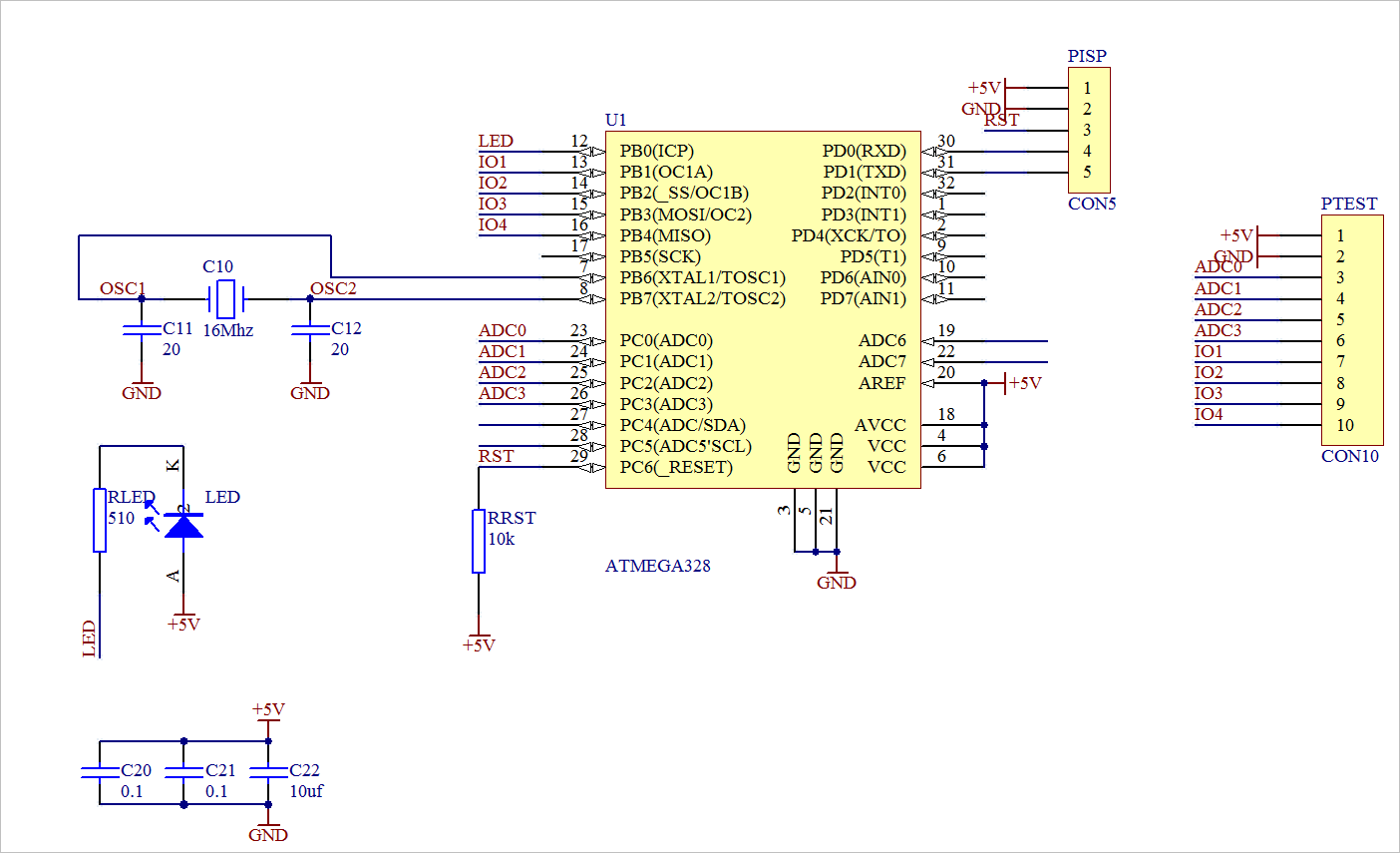Select the OSC1 net label
1400x853 pixels.
(x=123, y=288)
